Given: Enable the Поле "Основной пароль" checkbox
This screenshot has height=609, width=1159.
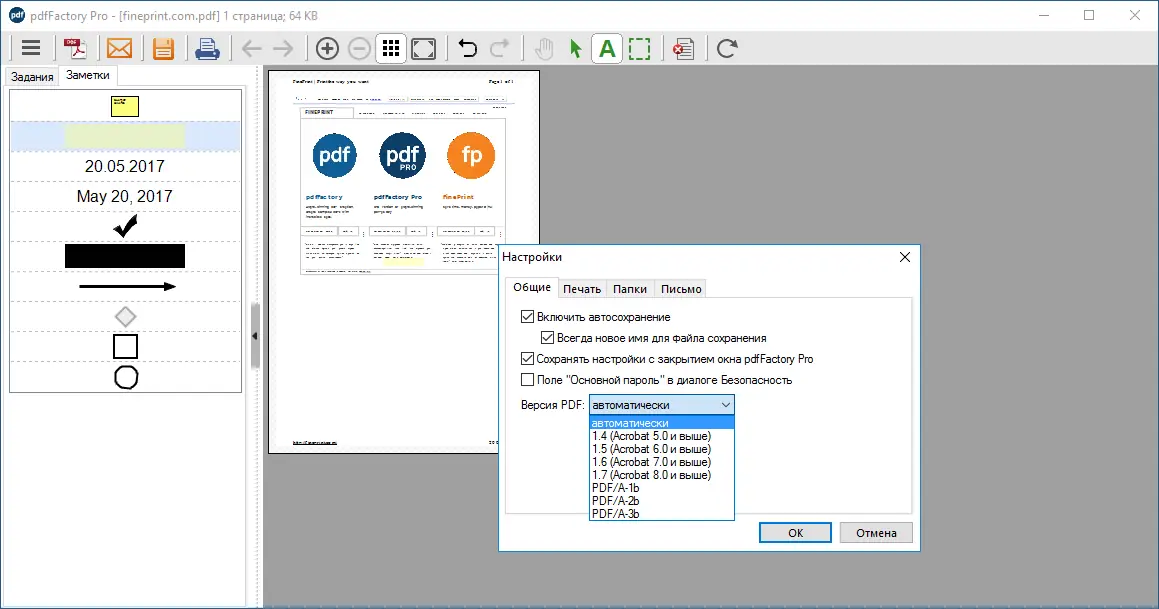Looking at the screenshot, I should click(527, 380).
